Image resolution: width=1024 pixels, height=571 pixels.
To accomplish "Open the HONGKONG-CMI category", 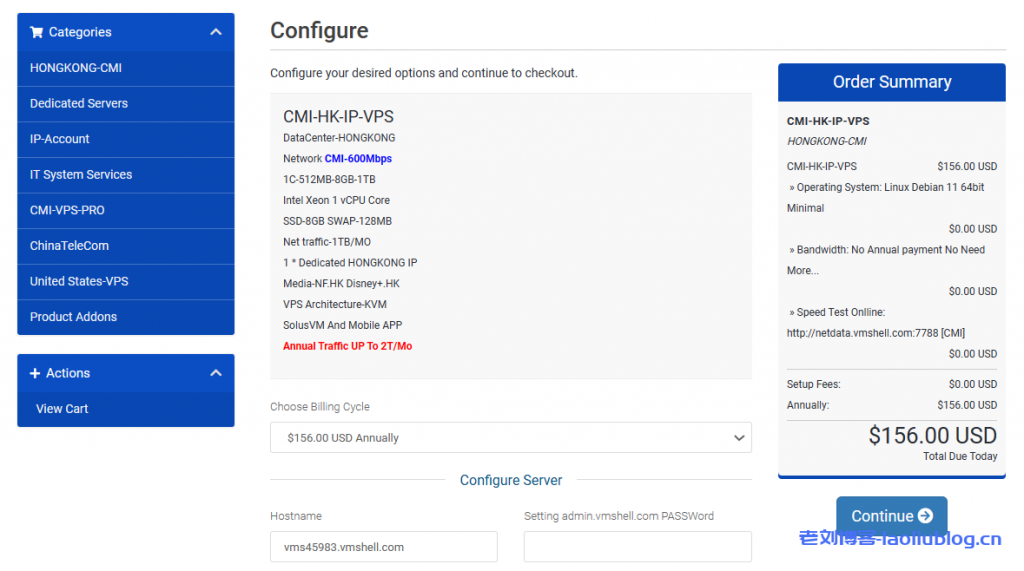I will point(76,68).
